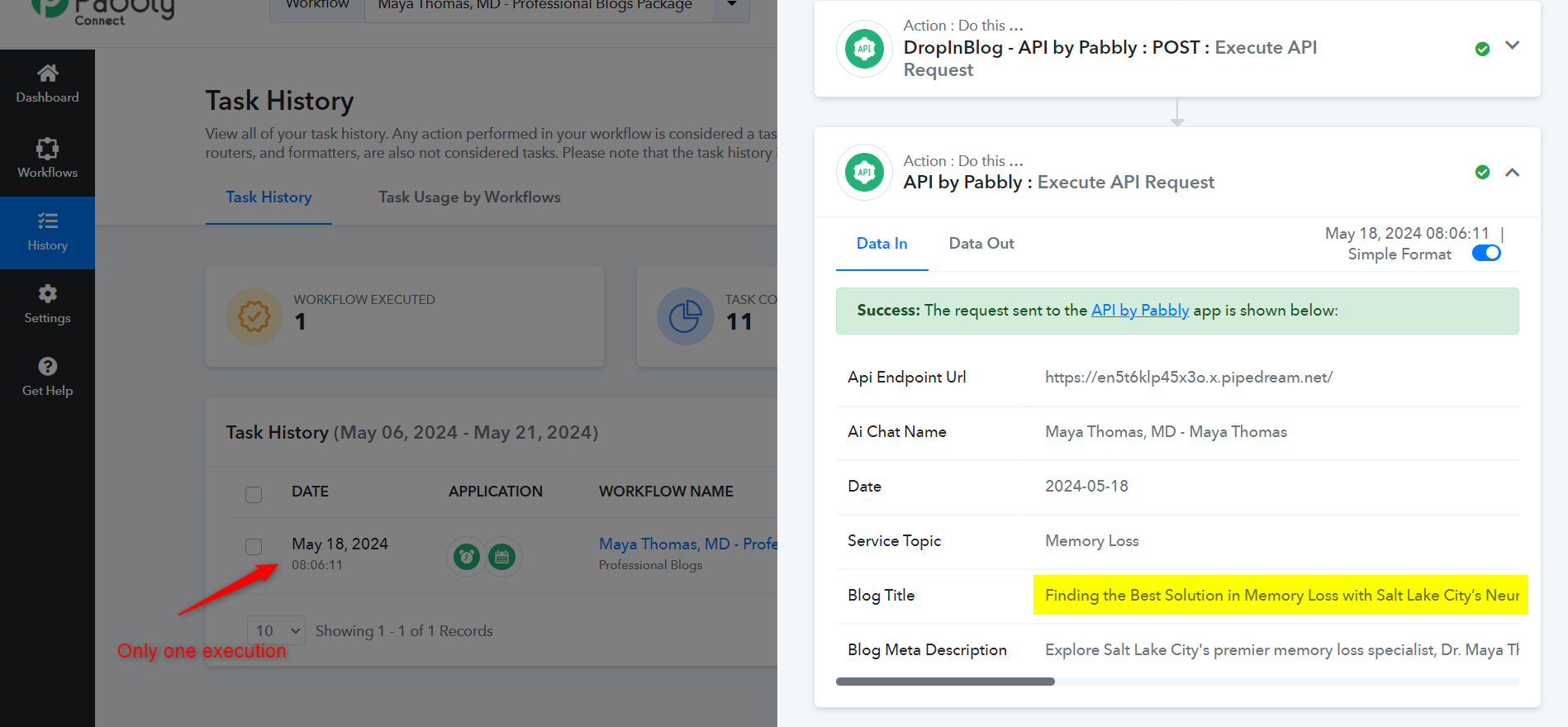
Task: Click the Blog Meta Description value
Action: tap(1282, 650)
